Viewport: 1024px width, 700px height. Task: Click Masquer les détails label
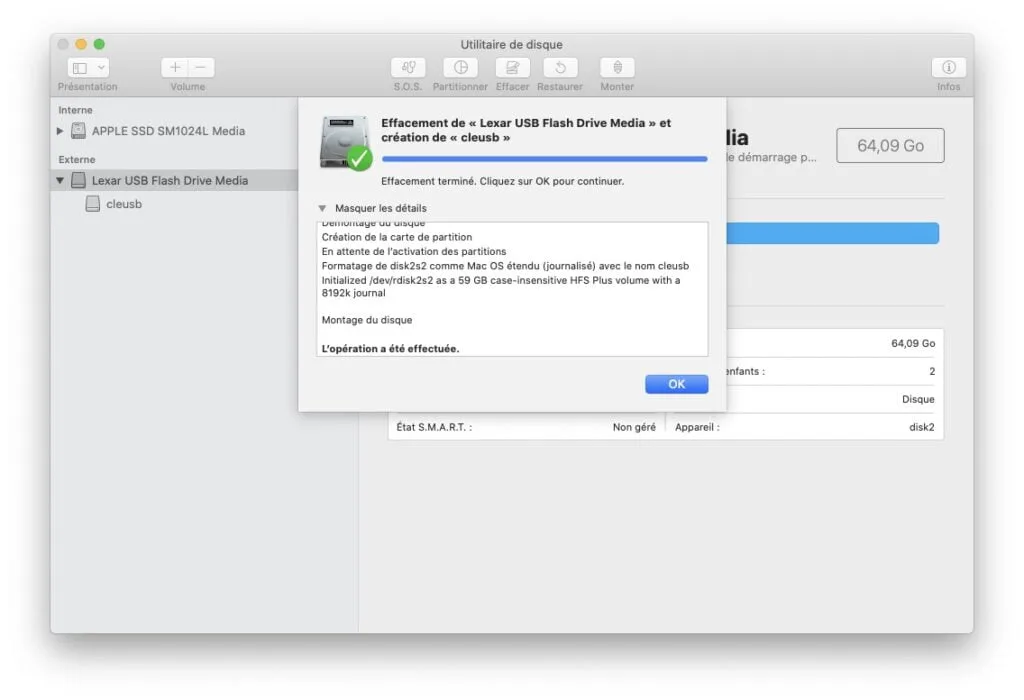coord(381,208)
